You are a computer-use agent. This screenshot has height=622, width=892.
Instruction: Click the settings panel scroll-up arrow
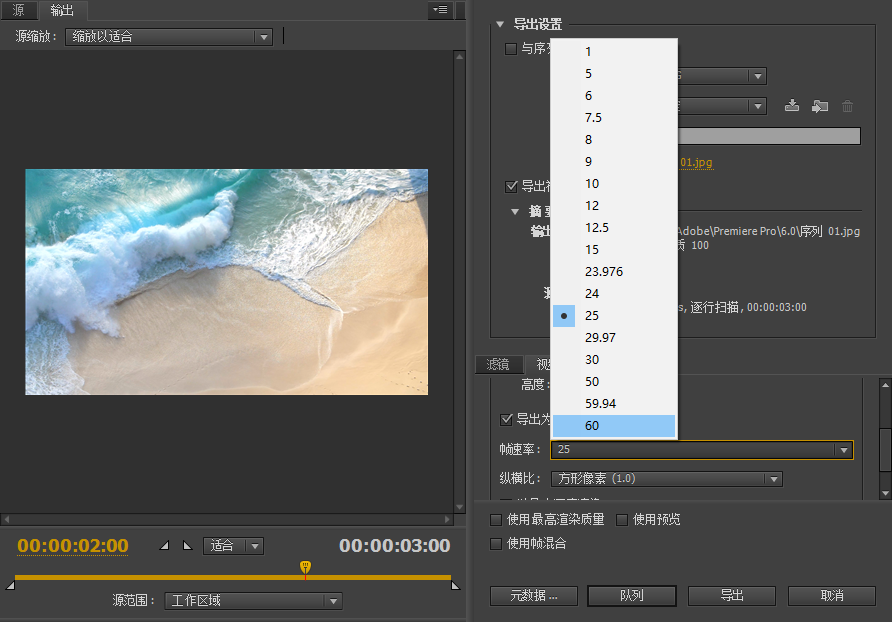[884, 385]
